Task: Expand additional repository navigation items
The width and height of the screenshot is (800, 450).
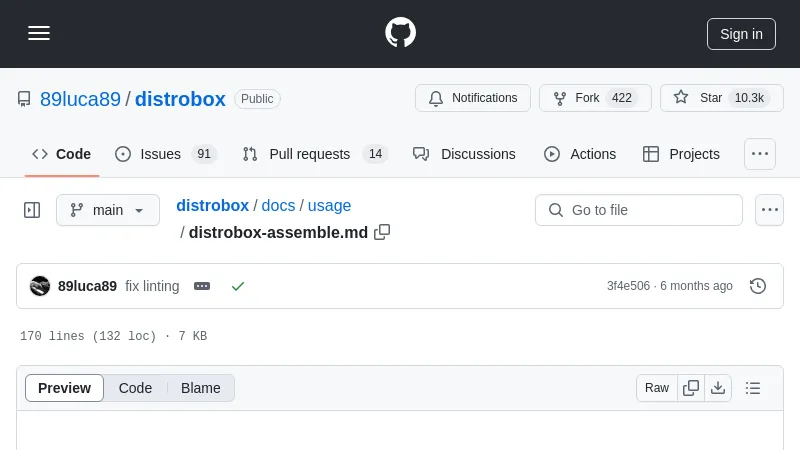Action: [x=760, y=154]
